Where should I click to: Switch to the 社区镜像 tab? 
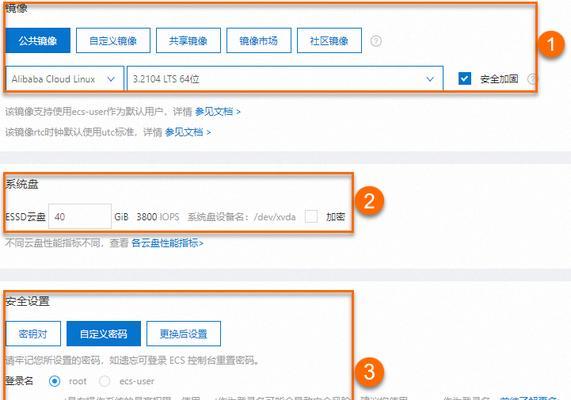click(x=329, y=40)
